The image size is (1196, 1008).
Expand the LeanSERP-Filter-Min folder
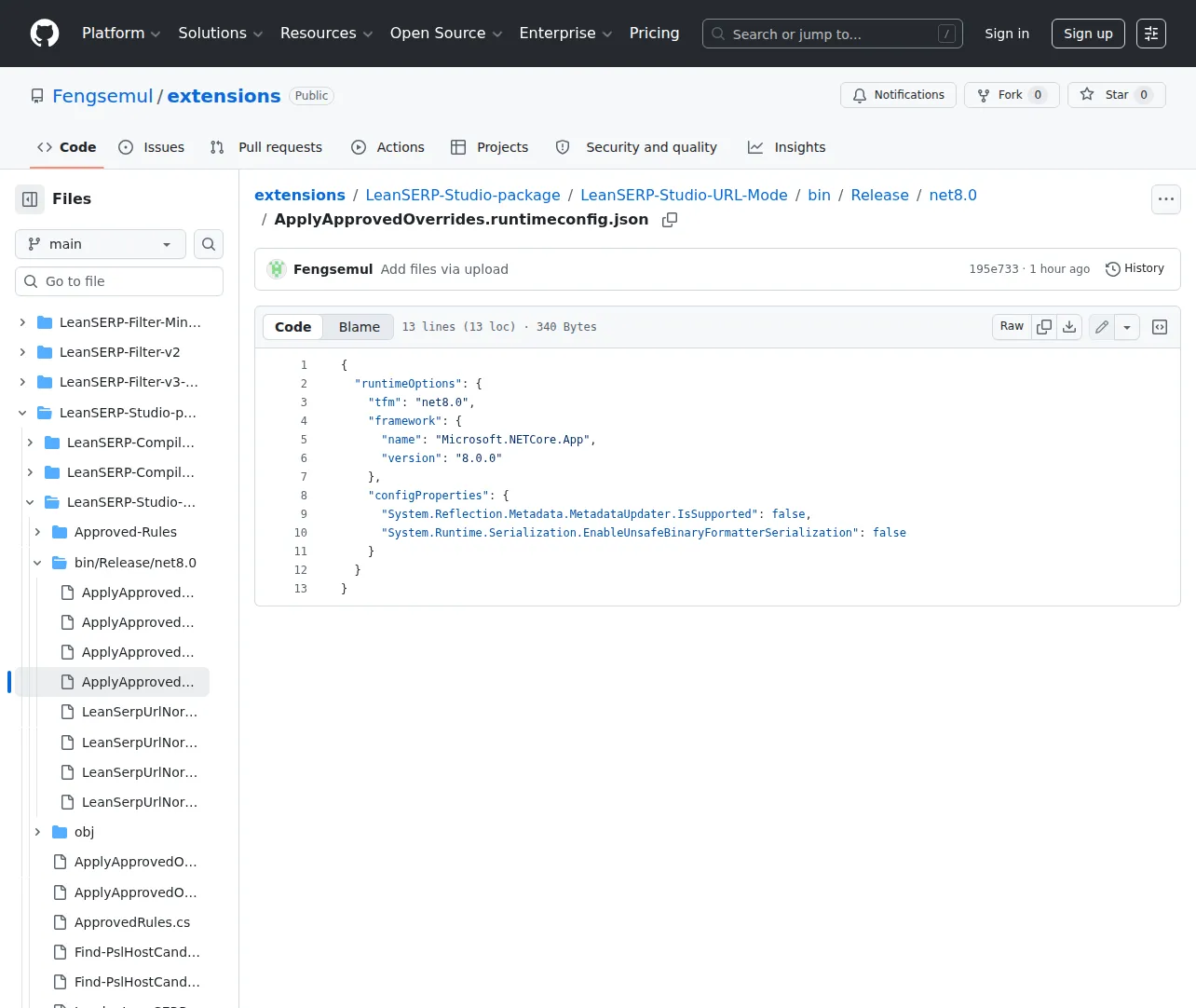click(x=22, y=322)
